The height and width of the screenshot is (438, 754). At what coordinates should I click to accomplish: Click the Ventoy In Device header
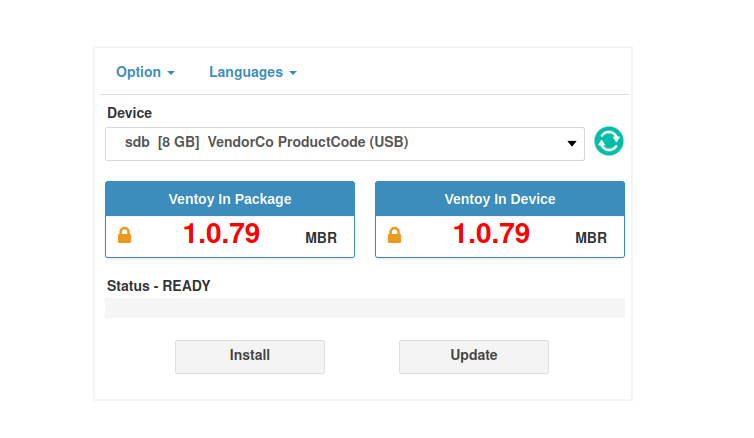(x=500, y=199)
